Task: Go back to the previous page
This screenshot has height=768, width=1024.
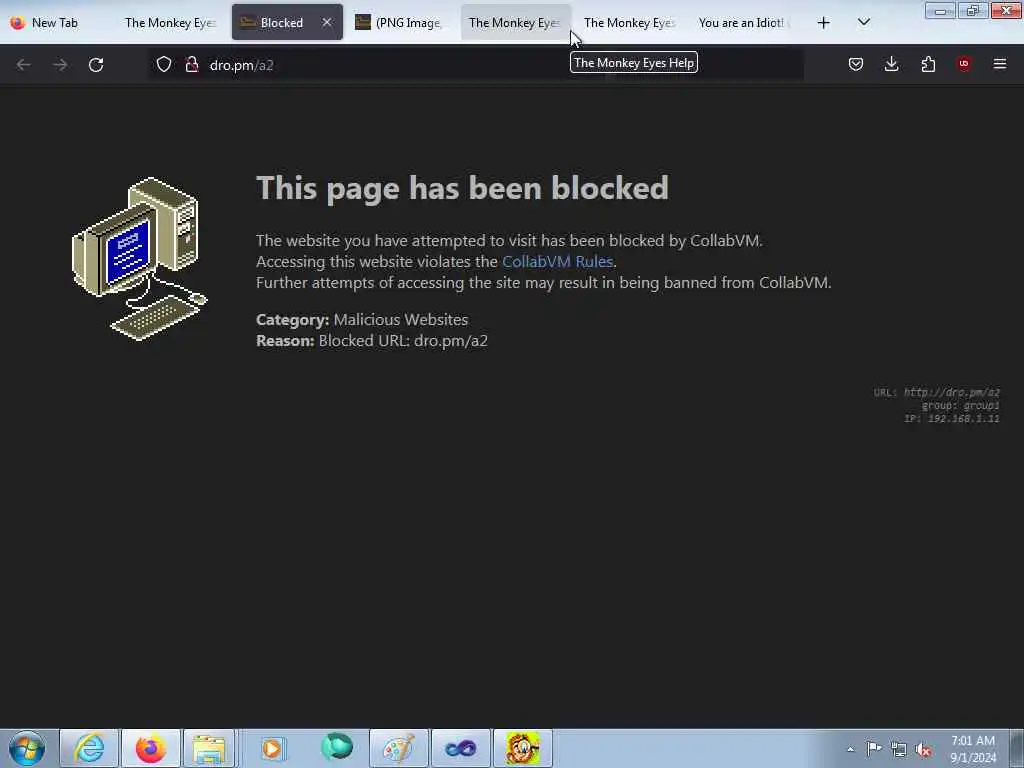Action: point(24,65)
